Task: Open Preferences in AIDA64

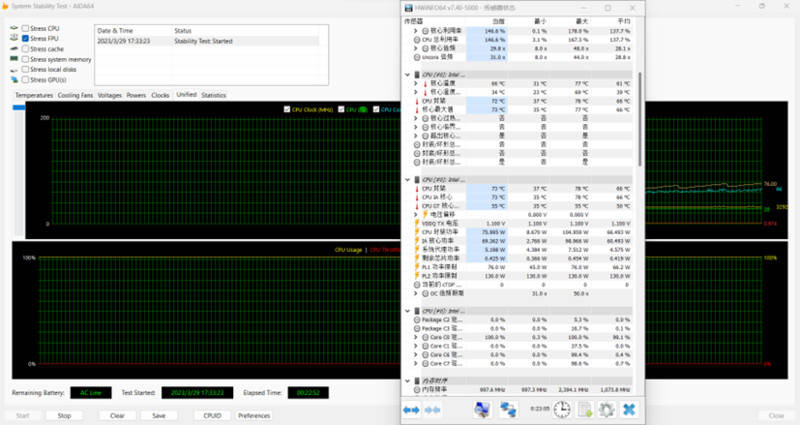Action: (x=254, y=416)
